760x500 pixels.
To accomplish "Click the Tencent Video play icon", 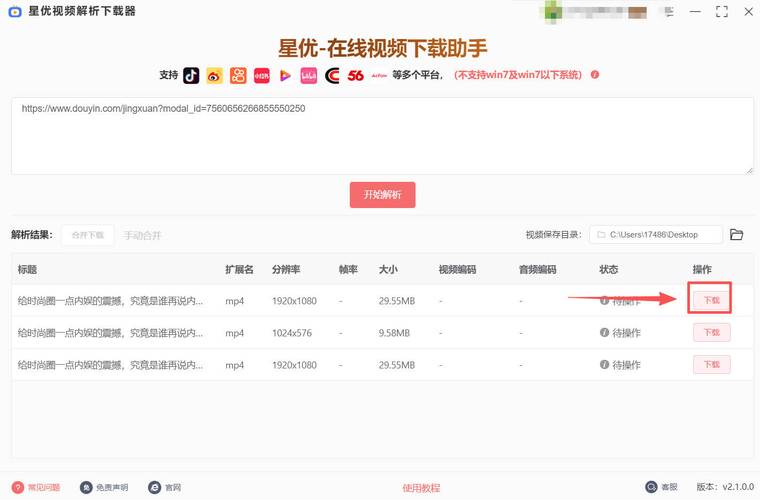I will click(285, 76).
